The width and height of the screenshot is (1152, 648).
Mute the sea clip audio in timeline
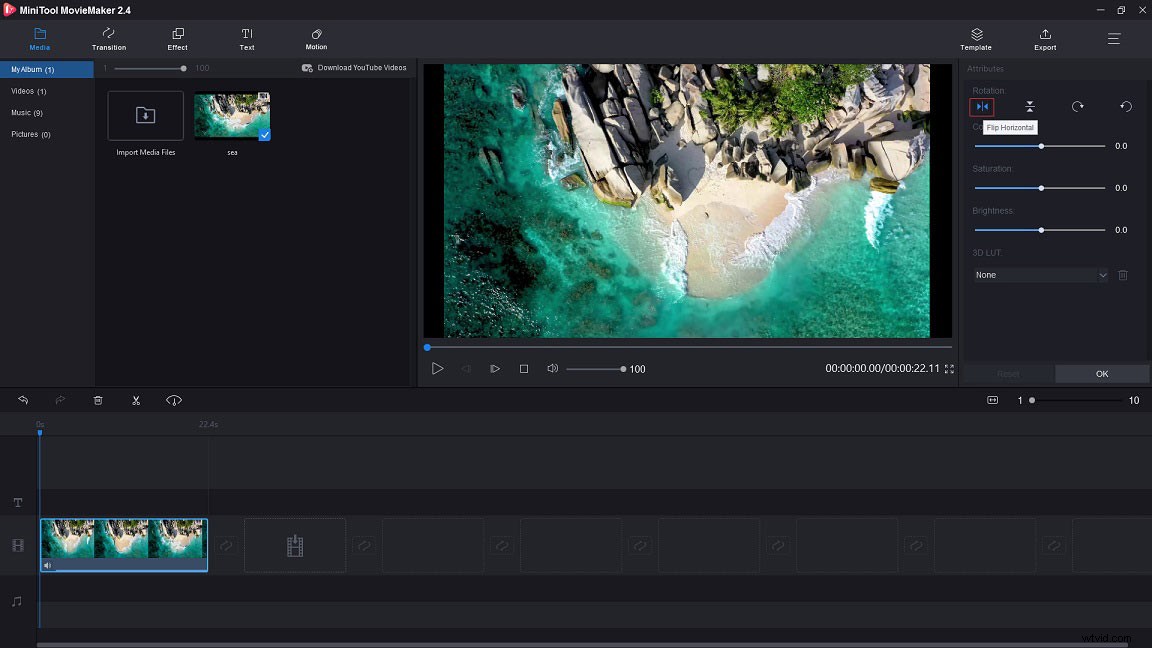click(x=47, y=566)
